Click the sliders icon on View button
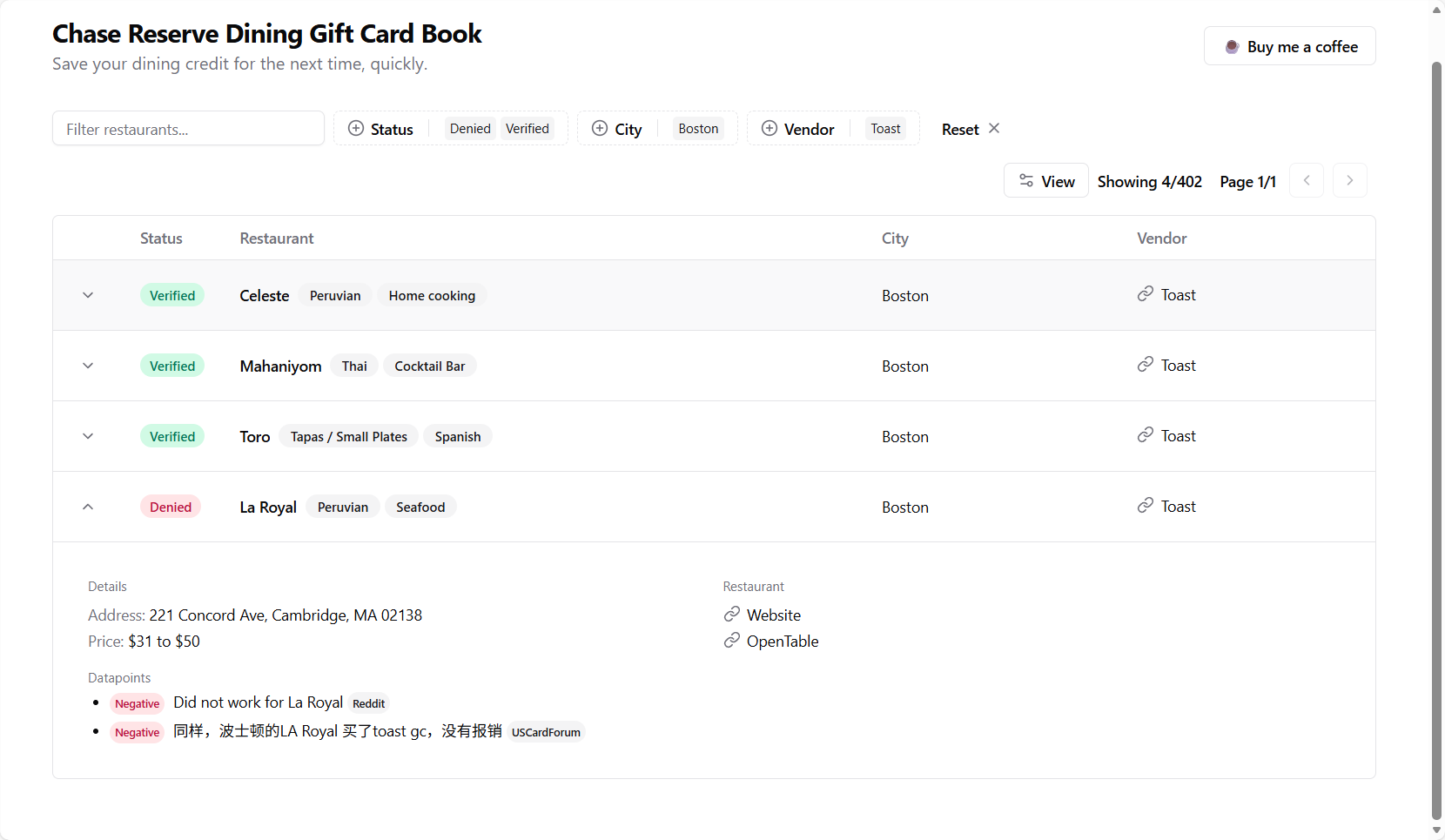The image size is (1445, 840). (x=1026, y=181)
